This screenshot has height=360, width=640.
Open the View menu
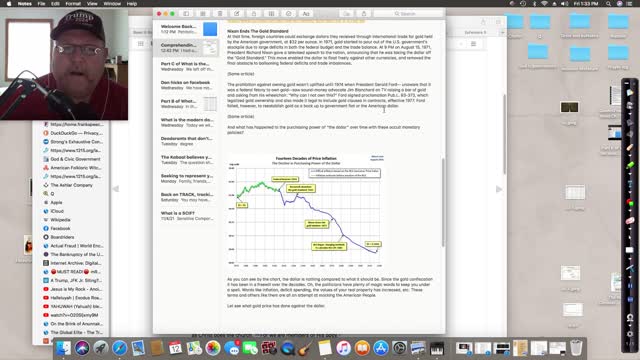92,4
